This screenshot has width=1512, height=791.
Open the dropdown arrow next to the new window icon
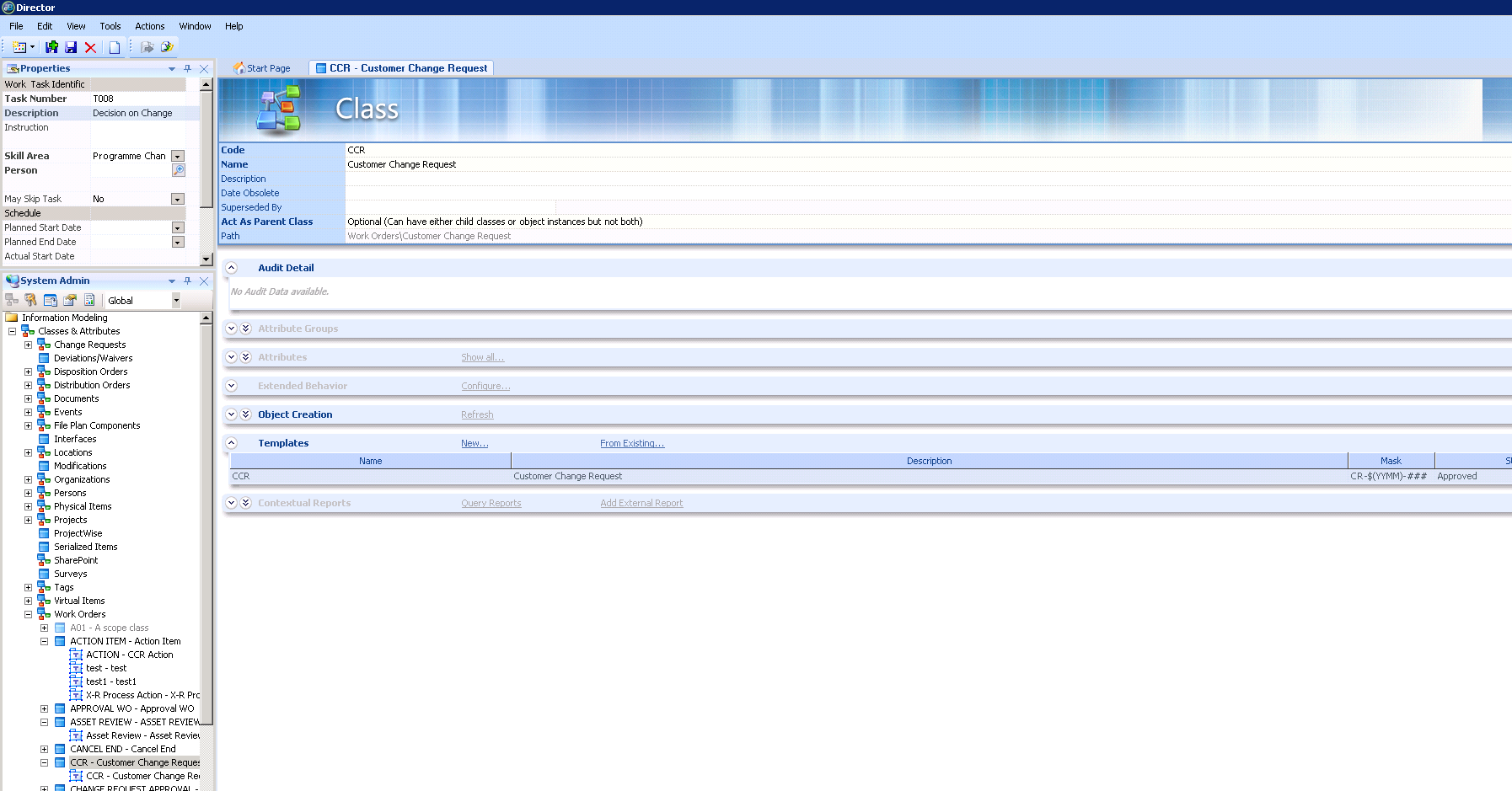coord(32,47)
